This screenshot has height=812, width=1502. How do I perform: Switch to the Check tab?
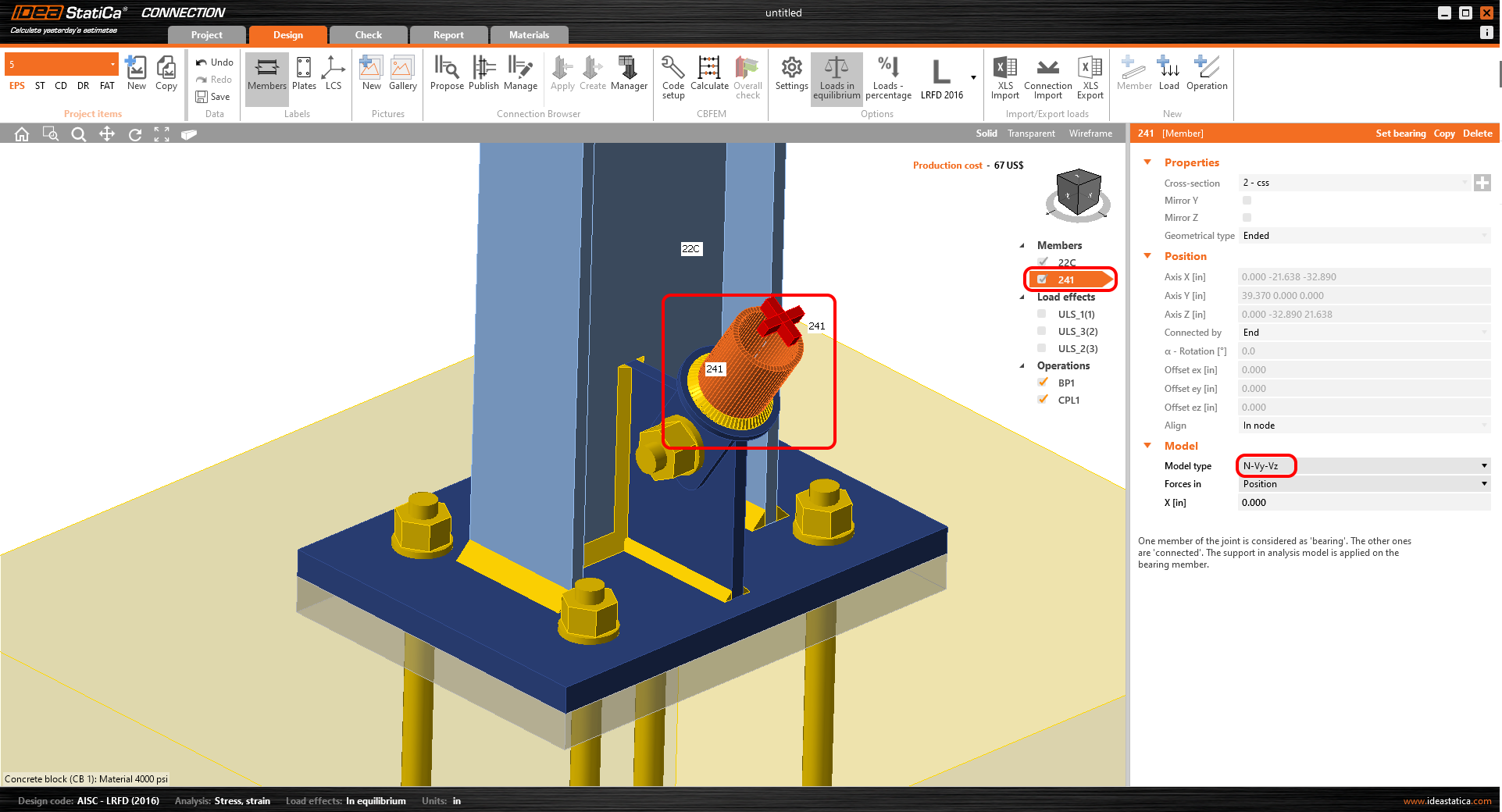(368, 34)
